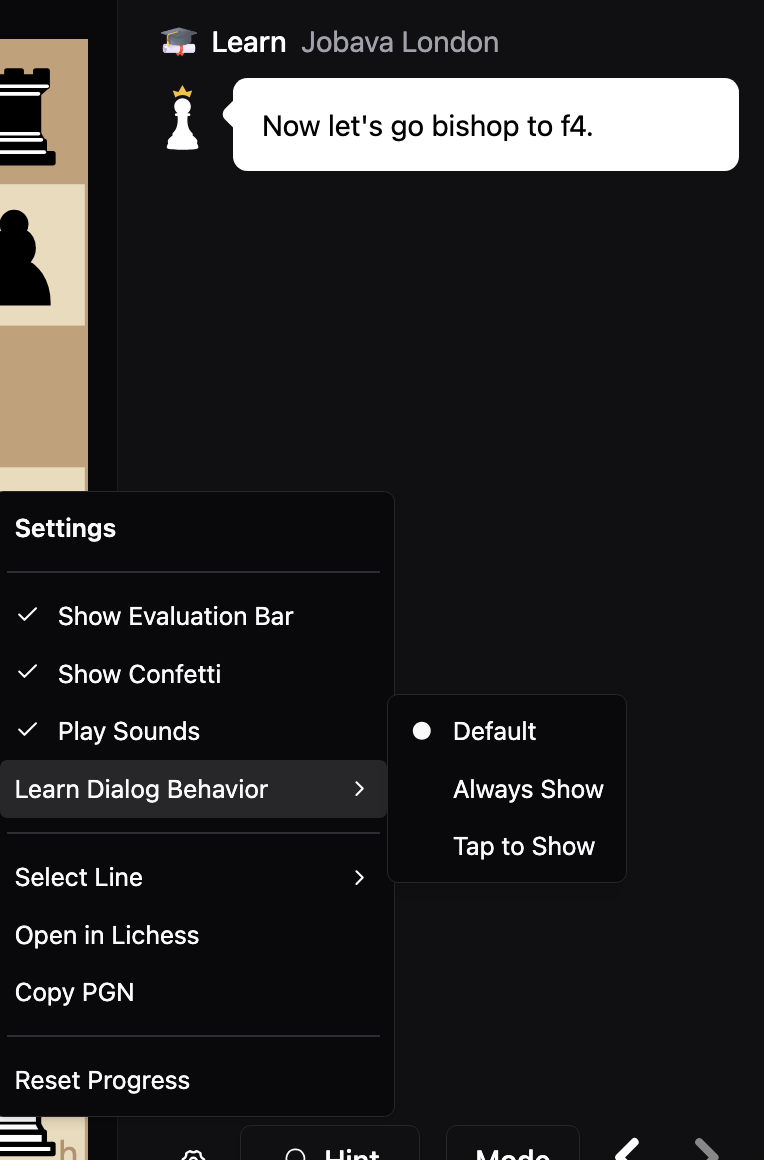Select the Default dialog behavior
Image resolution: width=764 pixels, height=1160 pixels.
click(507, 731)
